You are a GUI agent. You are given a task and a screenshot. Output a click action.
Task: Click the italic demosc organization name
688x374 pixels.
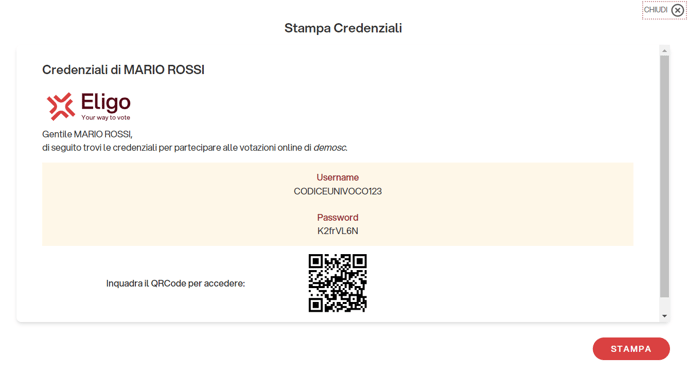click(x=330, y=148)
